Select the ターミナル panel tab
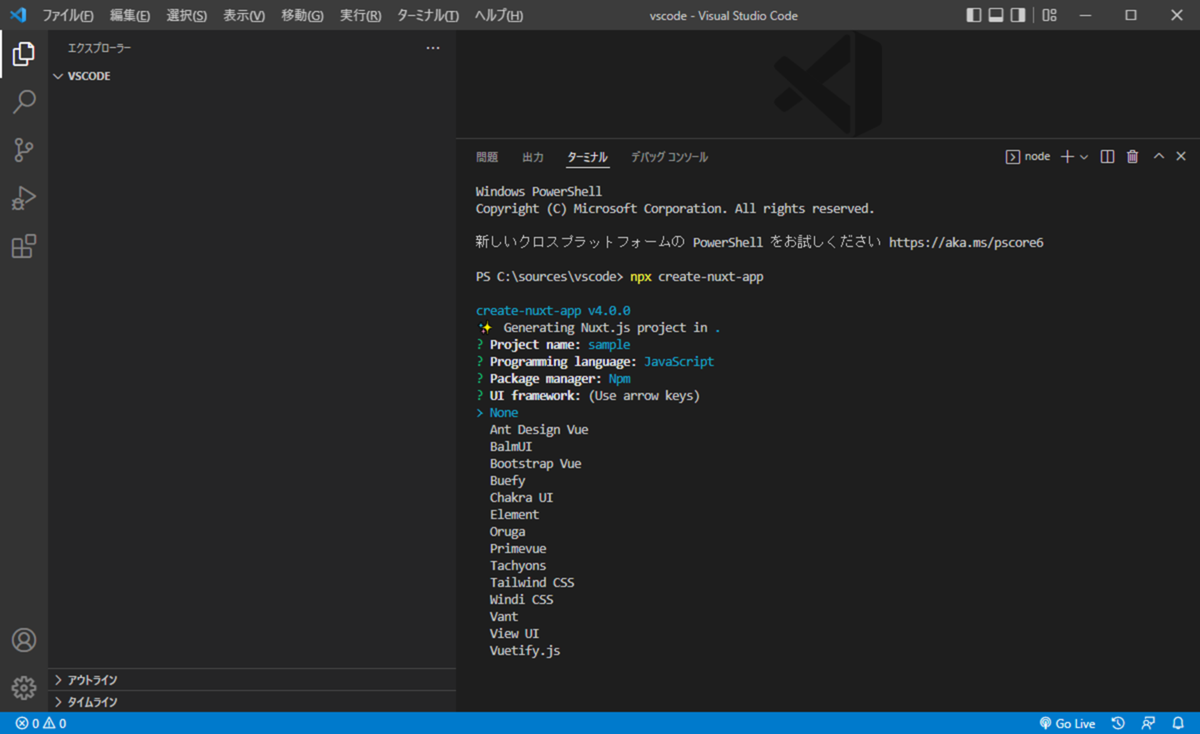This screenshot has width=1200, height=734. point(587,157)
